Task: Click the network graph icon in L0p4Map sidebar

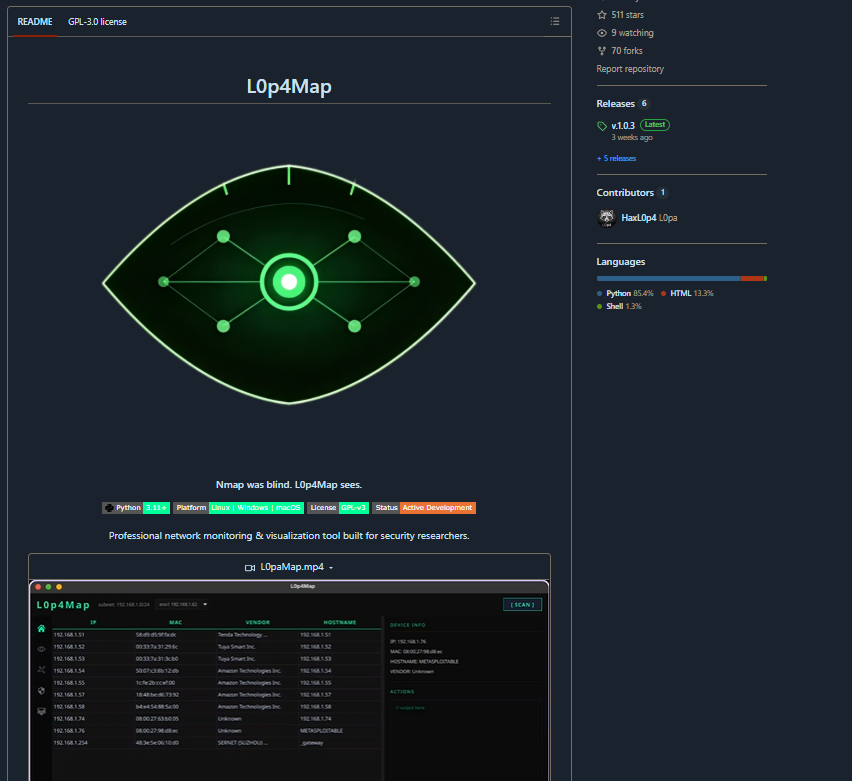Action: [x=41, y=670]
